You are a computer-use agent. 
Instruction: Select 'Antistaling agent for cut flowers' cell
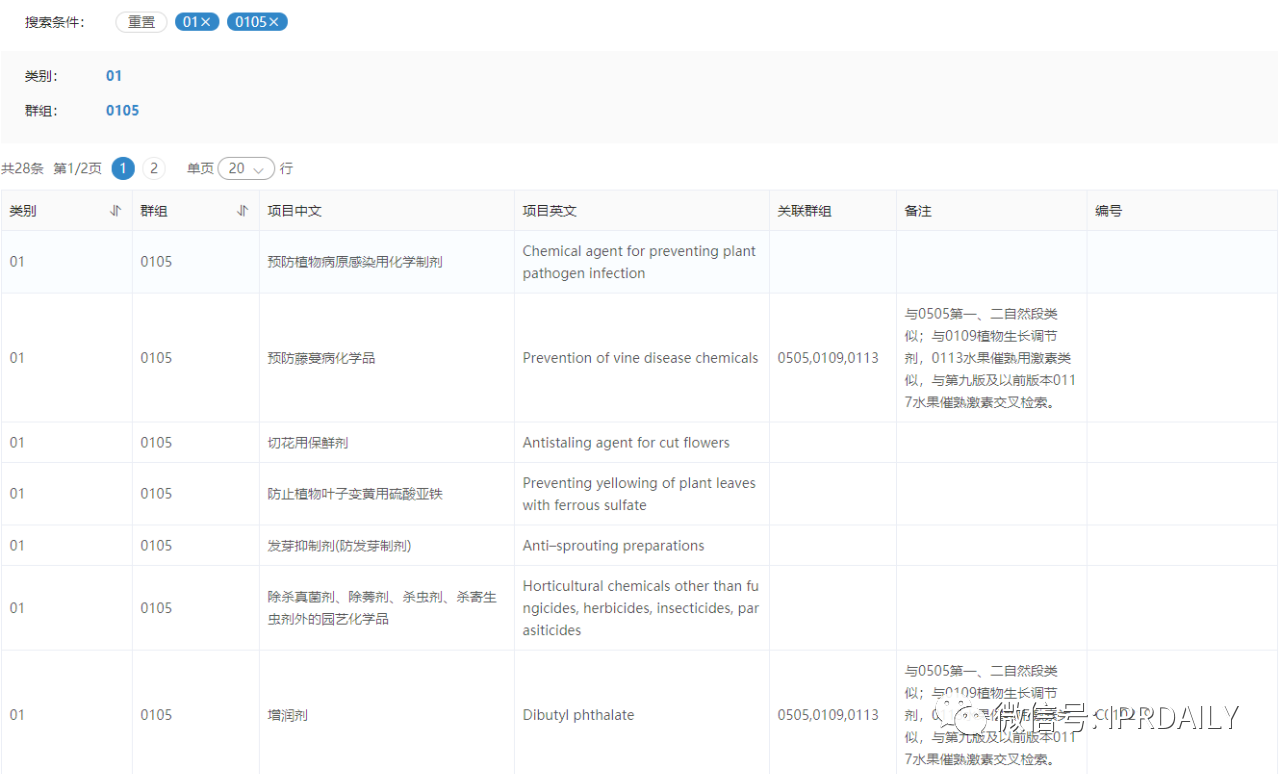tap(642, 443)
